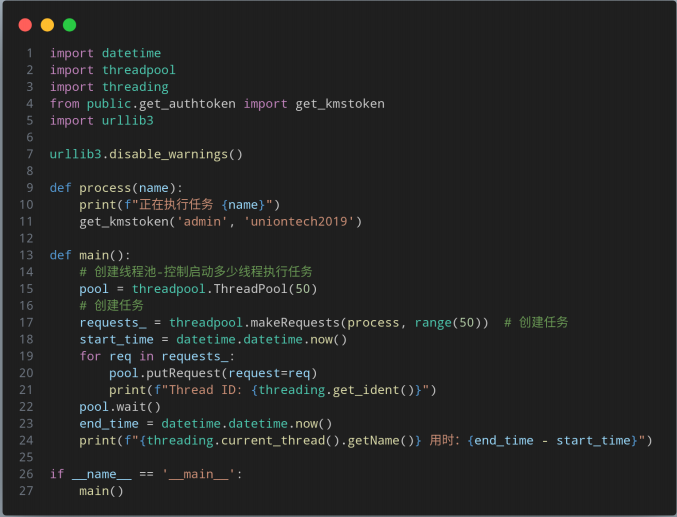The width and height of the screenshot is (677, 517).
Task: Click "requests_" on line 19
Action: pos(195,356)
